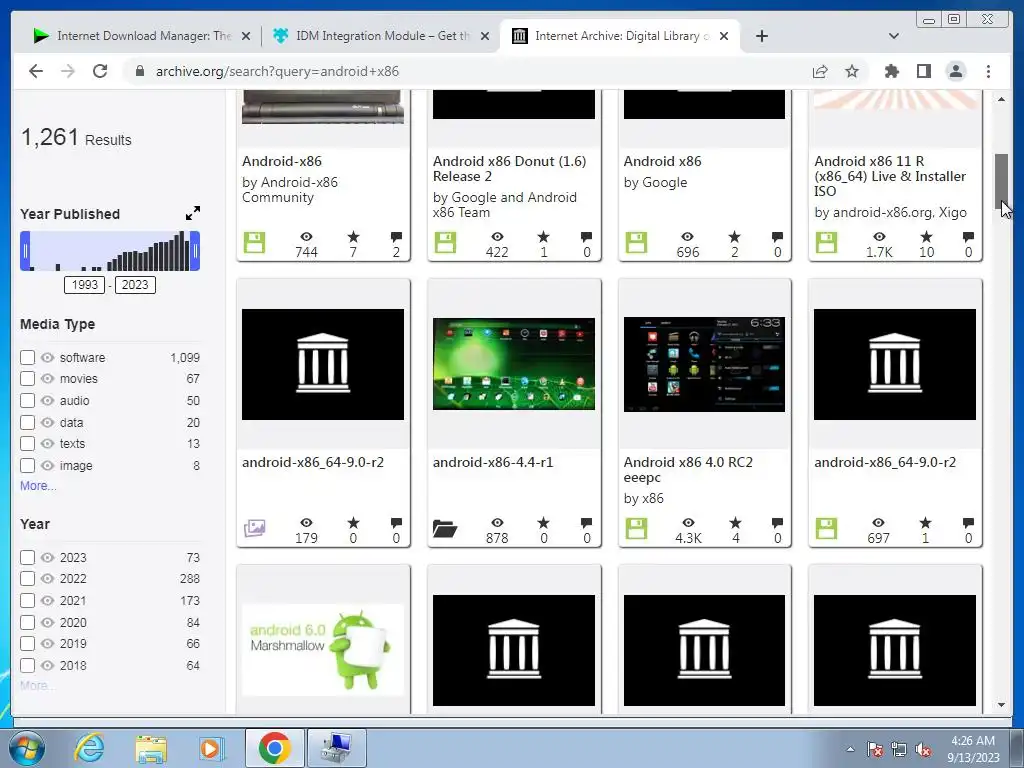Screen dimensions: 1024x768
Task: Open Android 6.0 Marshmallow thumbnail
Action: (323, 650)
